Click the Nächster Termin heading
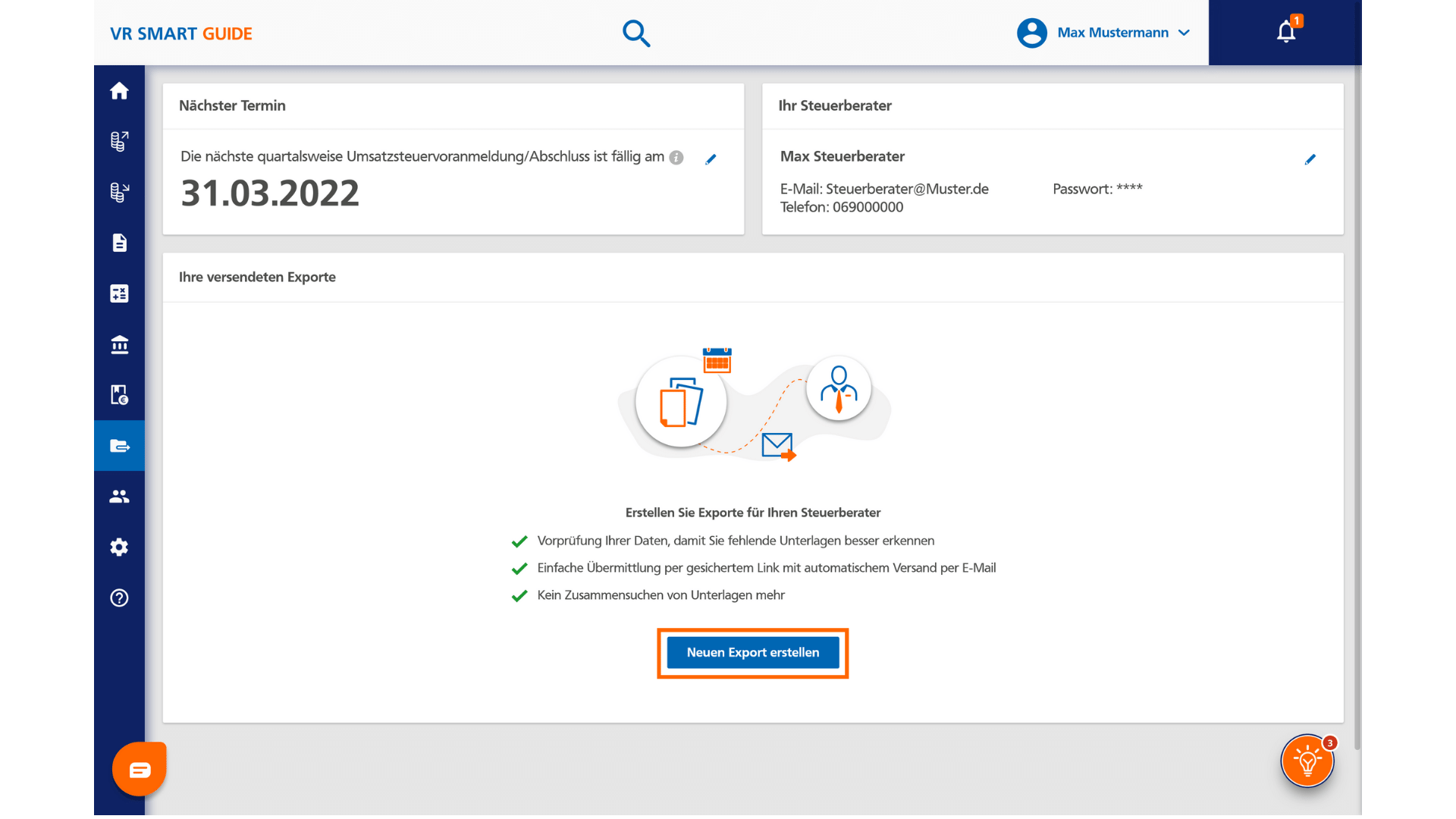This screenshot has height=819, width=1456. [x=232, y=105]
